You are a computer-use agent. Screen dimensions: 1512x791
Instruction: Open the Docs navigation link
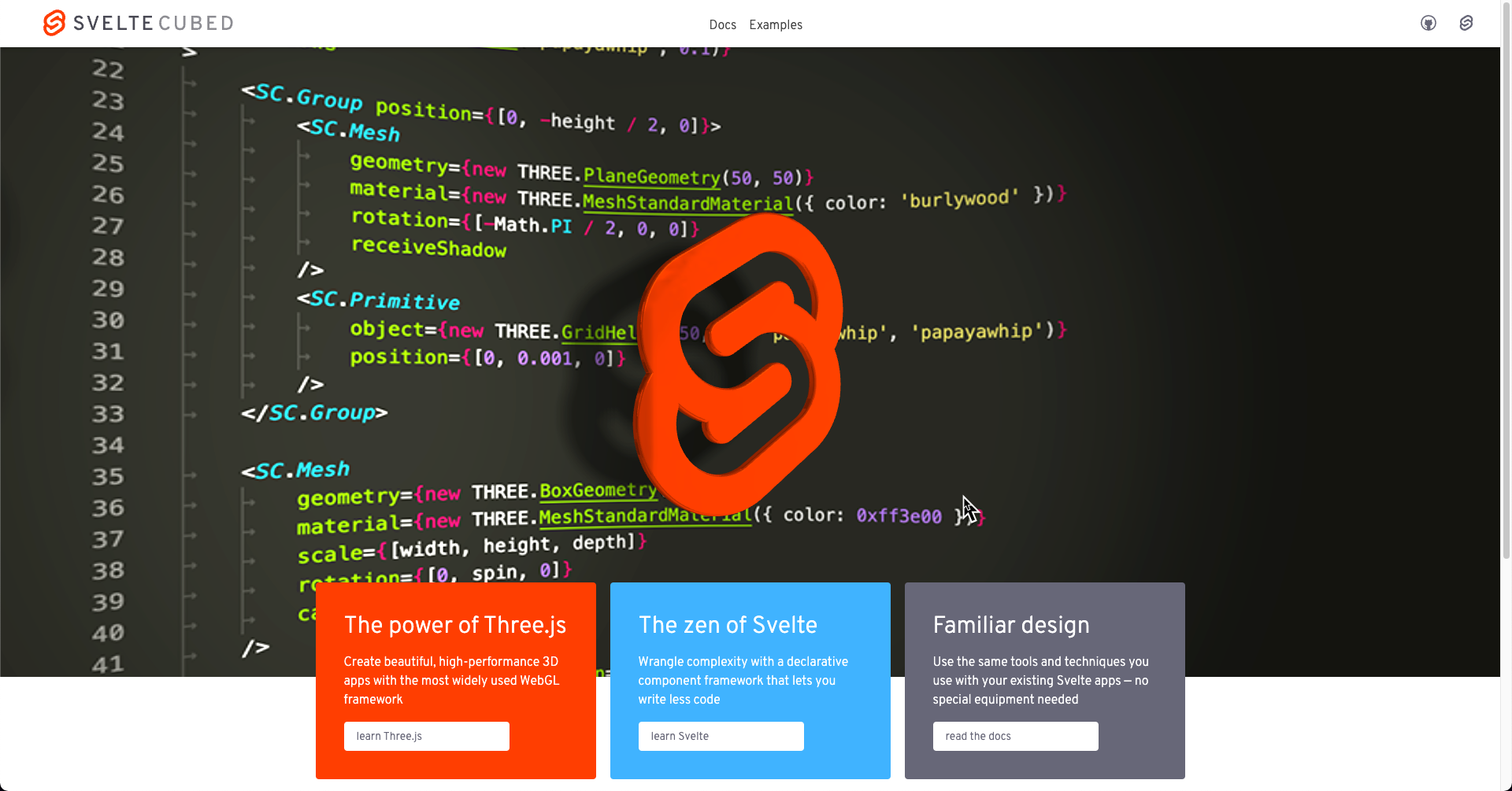pos(722,25)
